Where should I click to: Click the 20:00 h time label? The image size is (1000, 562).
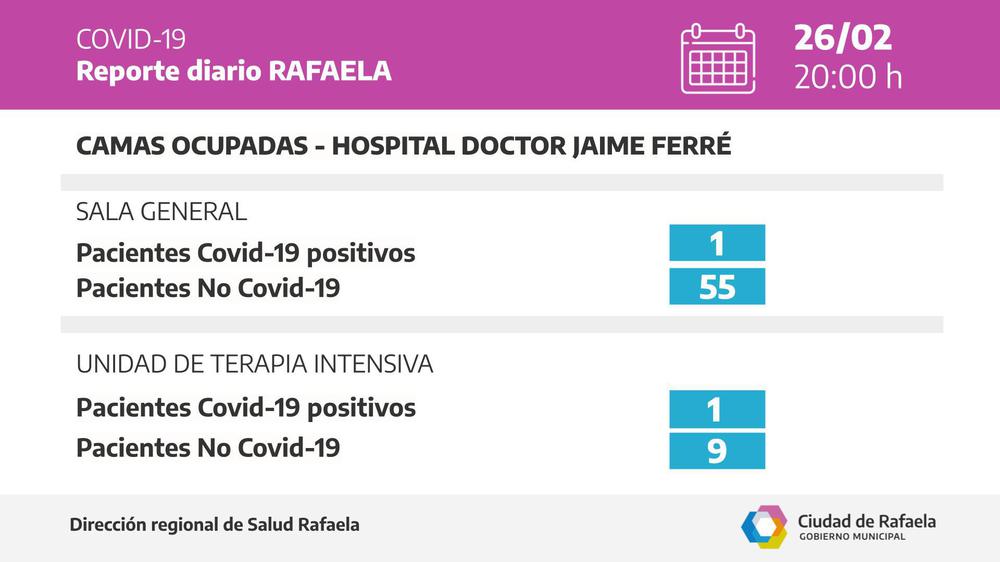(x=848, y=78)
